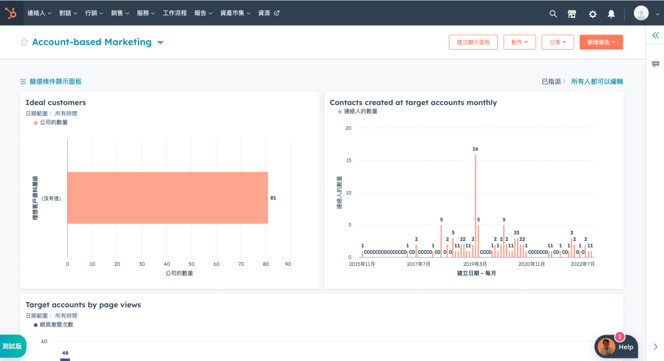This screenshot has width=664, height=361.
Task: Open the 動作 actions dropdown
Action: pos(520,42)
